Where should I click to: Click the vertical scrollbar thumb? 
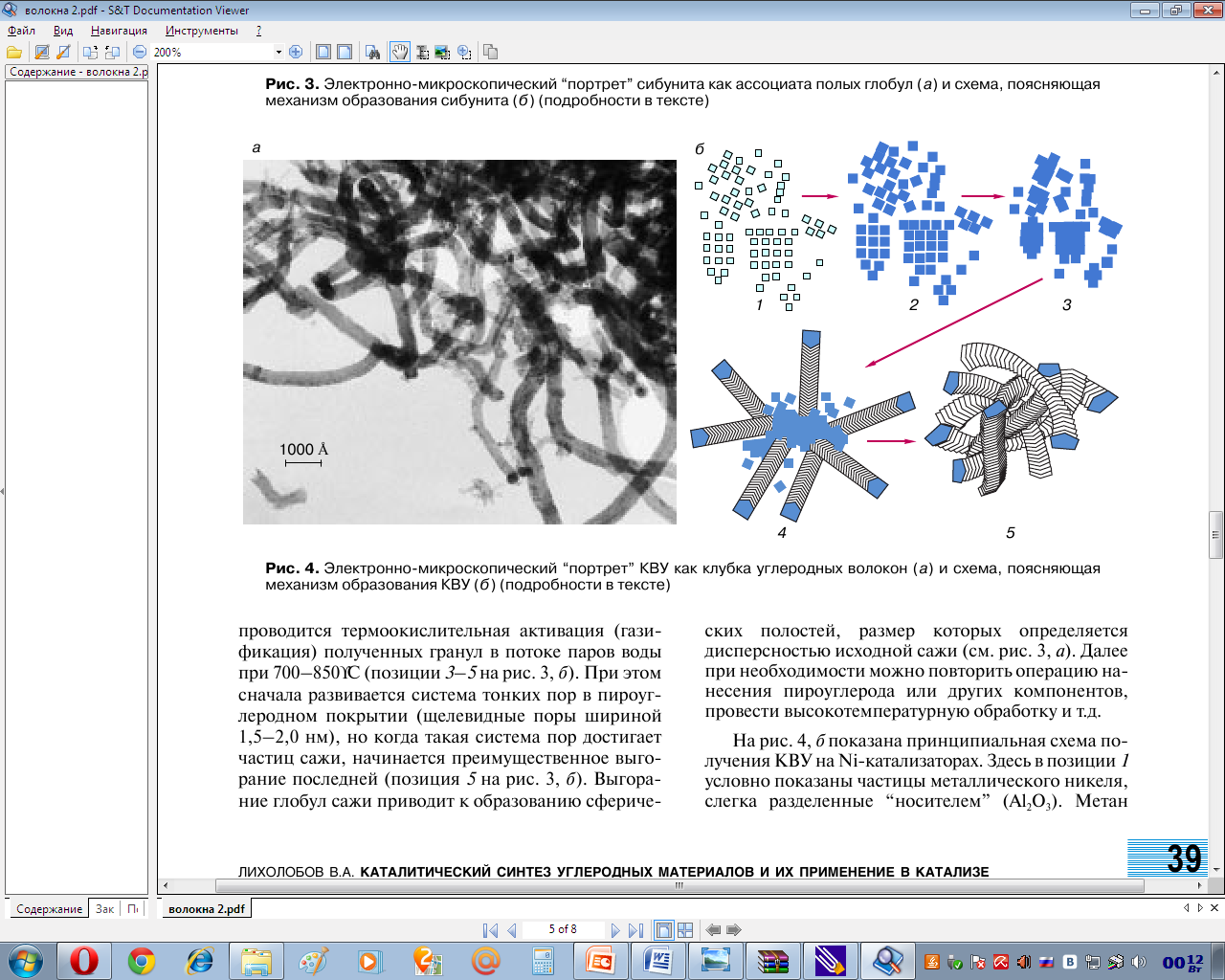click(x=1216, y=535)
